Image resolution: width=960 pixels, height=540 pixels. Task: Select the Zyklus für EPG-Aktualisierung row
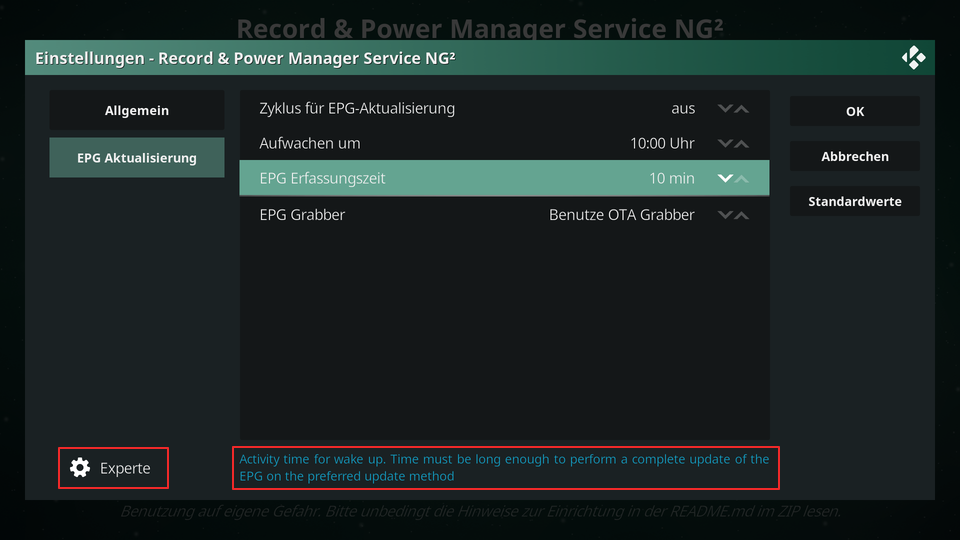tap(504, 108)
